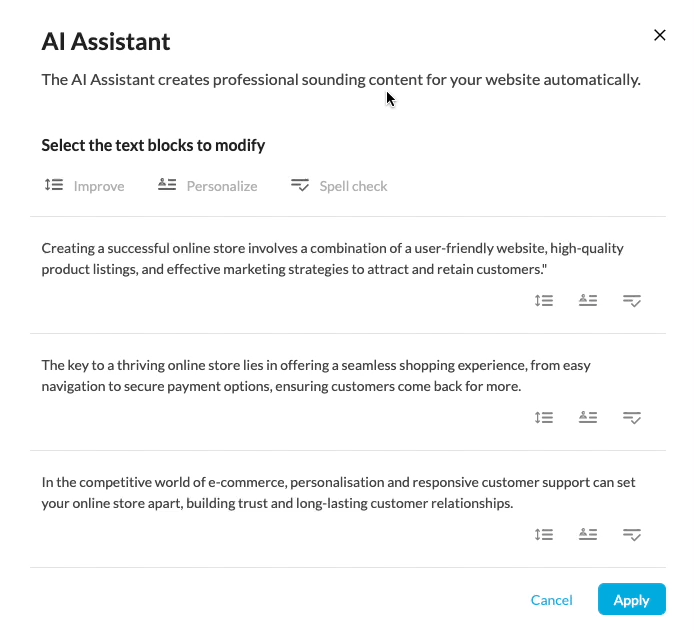Improve the third e-commerce text block
The image size is (694, 632).
pyautogui.click(x=544, y=534)
